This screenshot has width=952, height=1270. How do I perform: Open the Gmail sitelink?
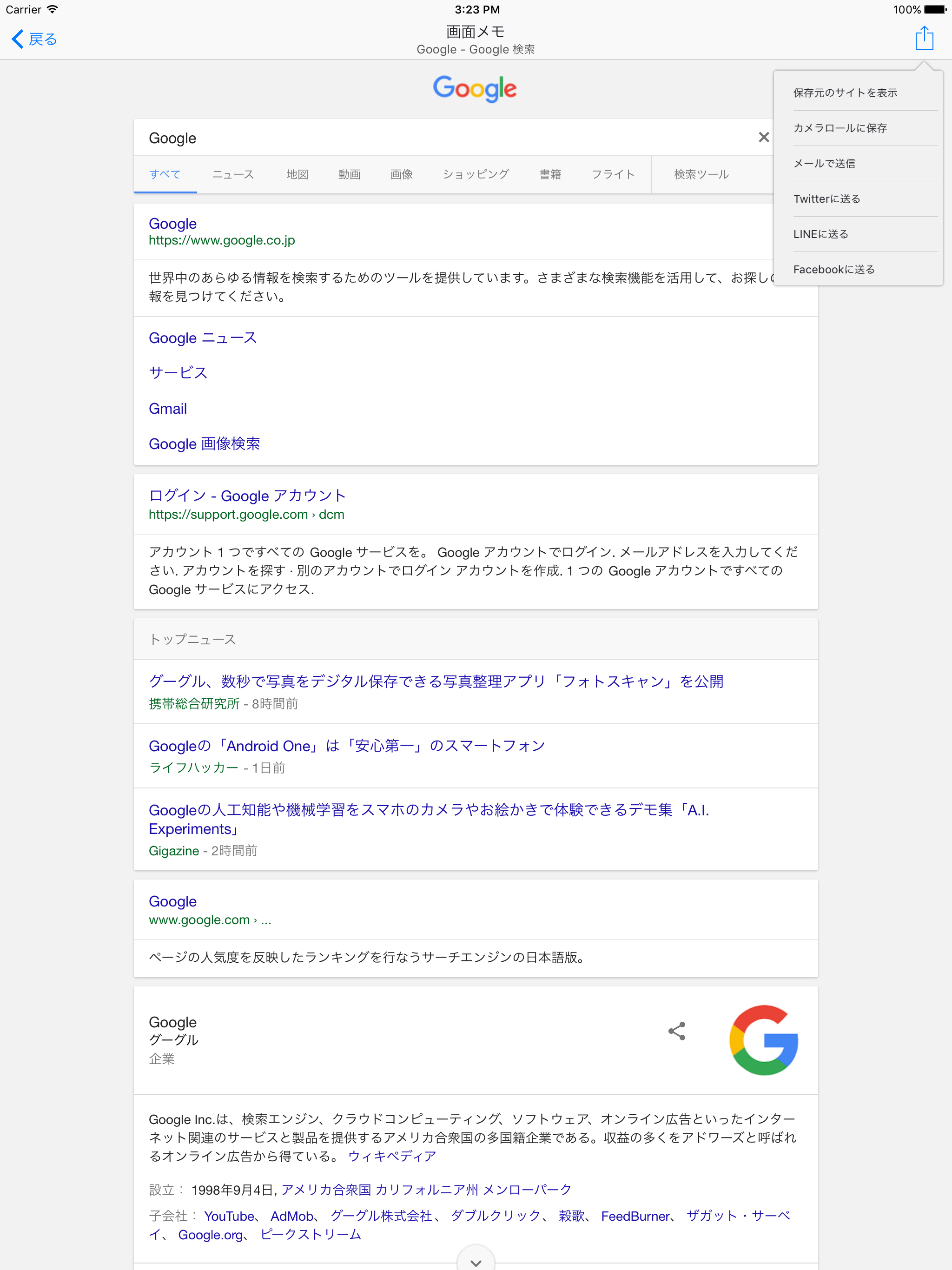click(168, 408)
